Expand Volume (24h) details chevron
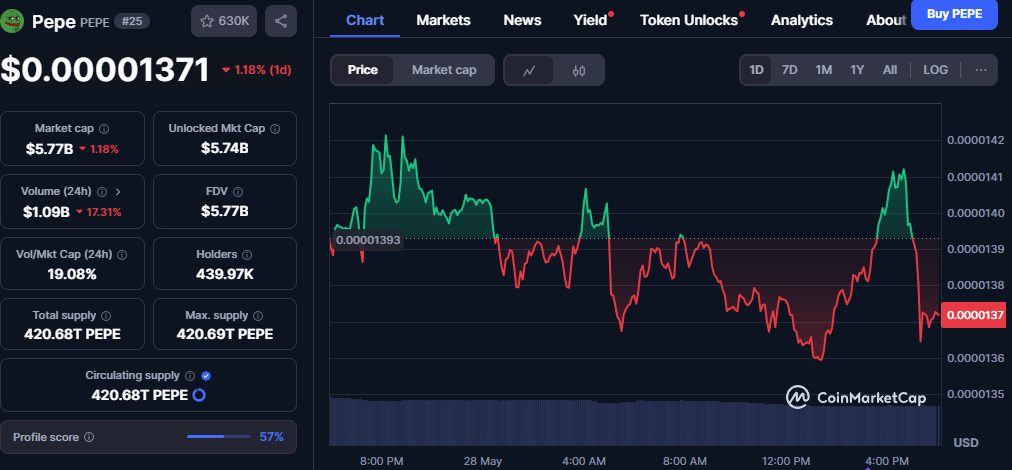 point(117,192)
